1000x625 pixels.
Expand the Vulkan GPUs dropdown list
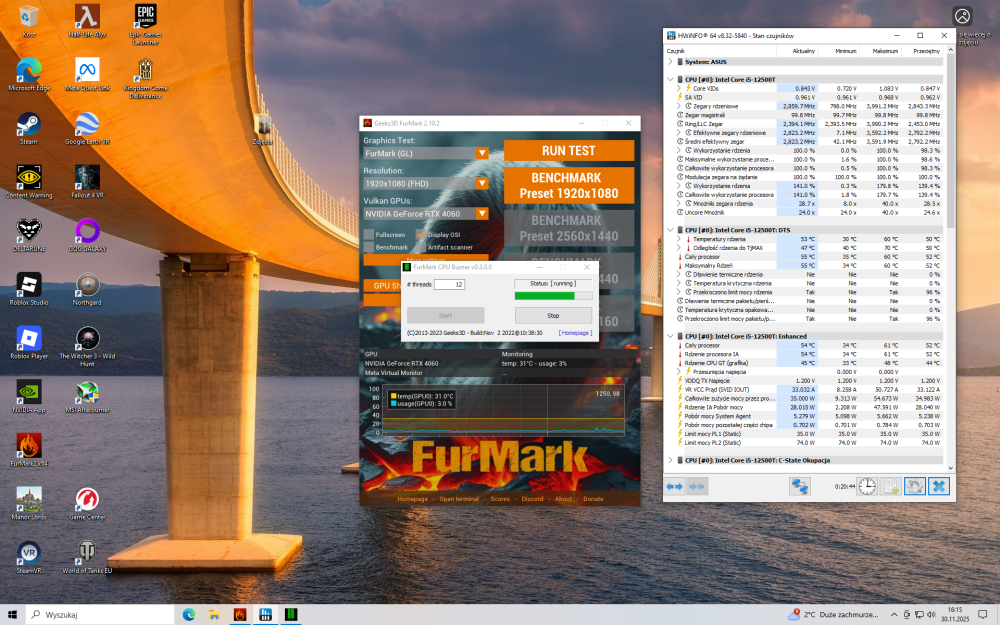(x=482, y=213)
